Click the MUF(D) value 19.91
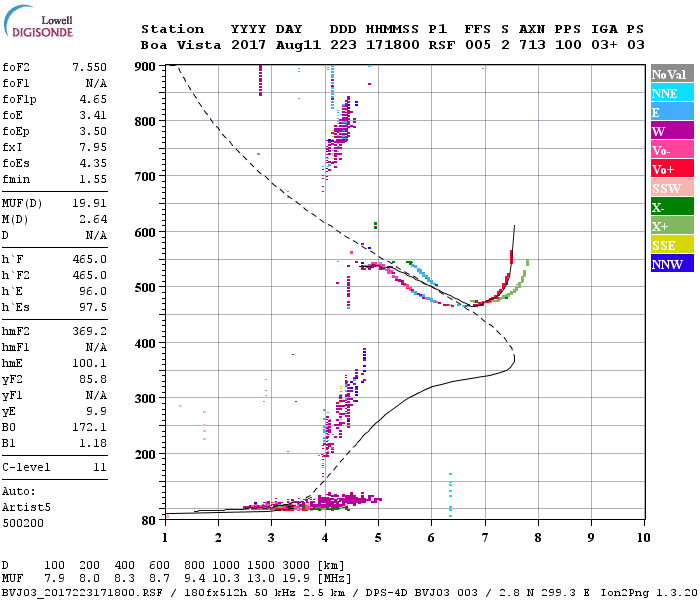This screenshot has height=600, width=700. pyautogui.click(x=89, y=204)
